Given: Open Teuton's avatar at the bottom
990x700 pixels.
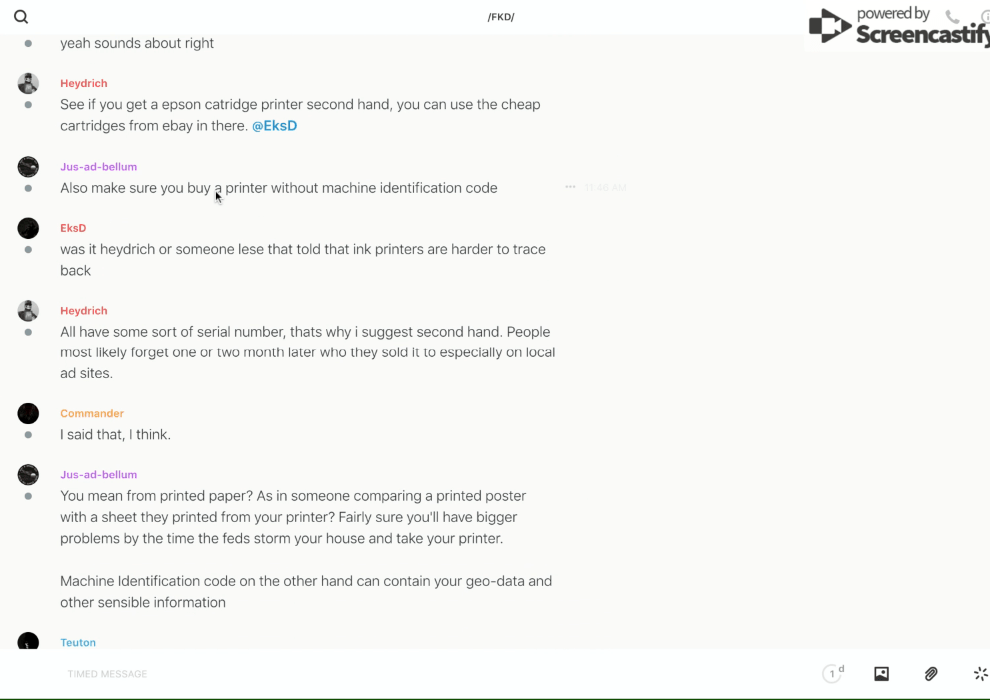Looking at the screenshot, I should pyautogui.click(x=28, y=642).
